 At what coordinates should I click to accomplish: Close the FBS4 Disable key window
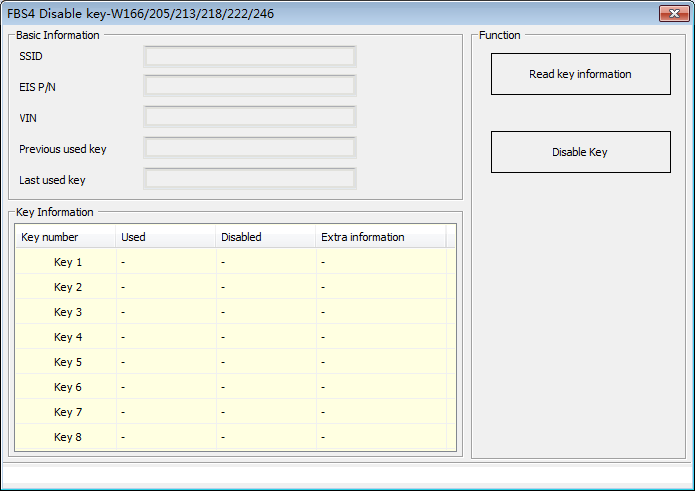click(x=671, y=14)
